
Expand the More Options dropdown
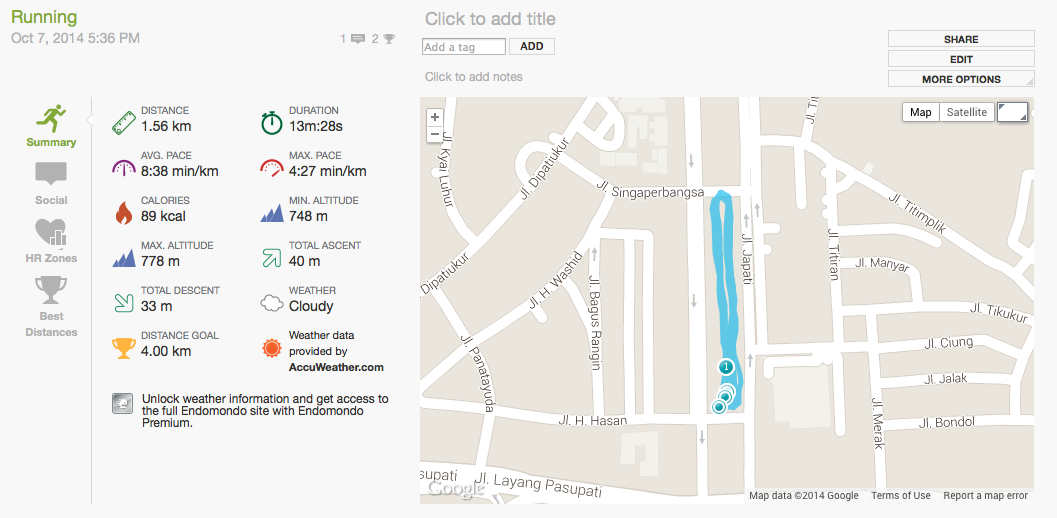(x=961, y=79)
